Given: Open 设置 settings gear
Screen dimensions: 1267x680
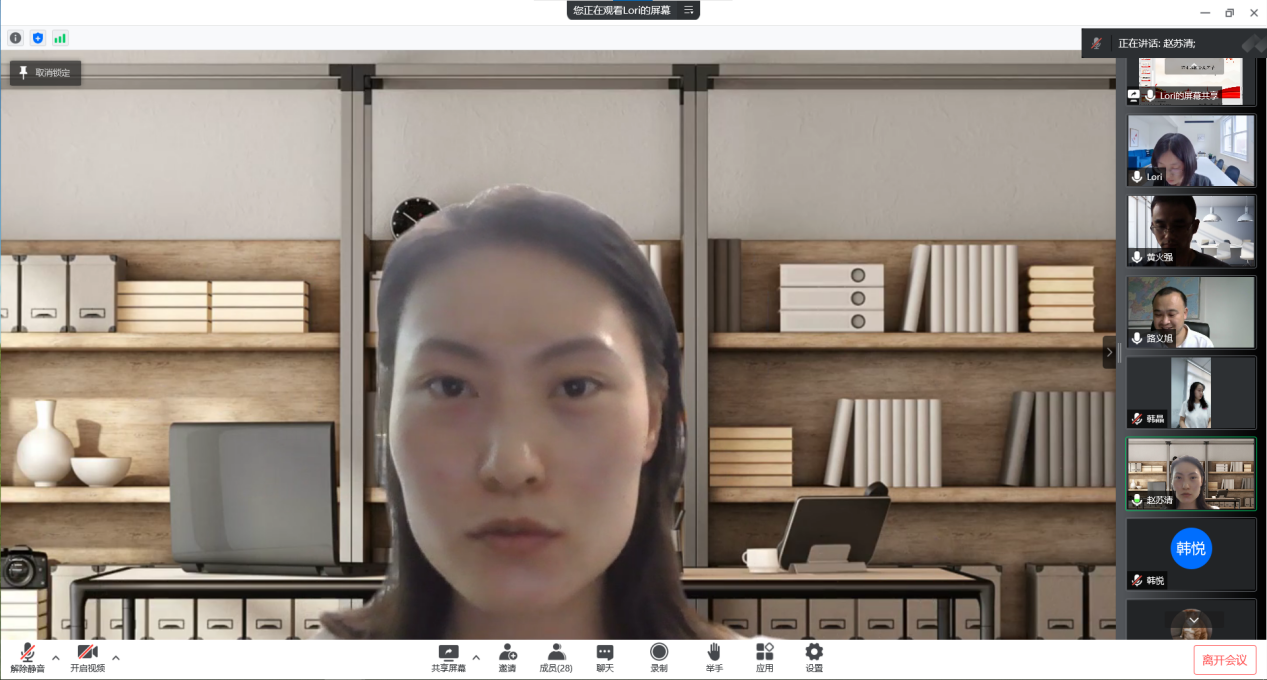Looking at the screenshot, I should [x=814, y=657].
